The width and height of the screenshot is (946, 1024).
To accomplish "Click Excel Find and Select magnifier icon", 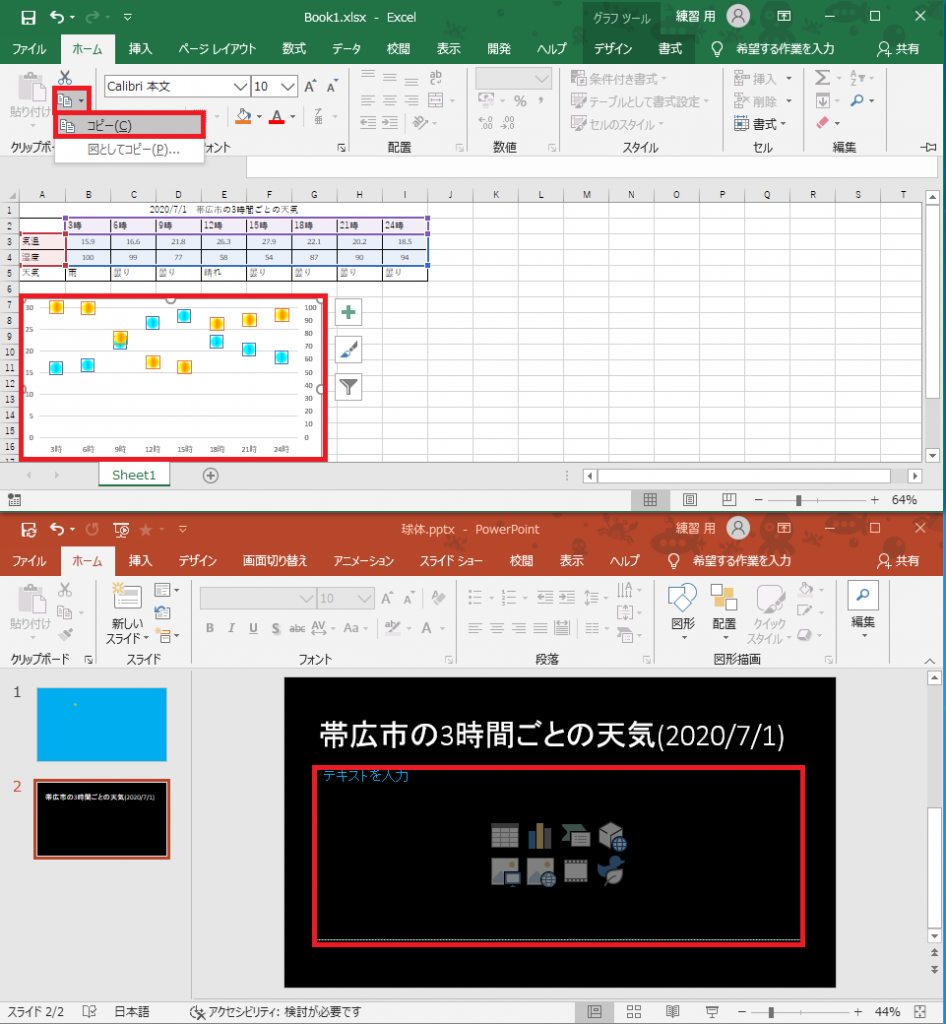I will coord(857,101).
